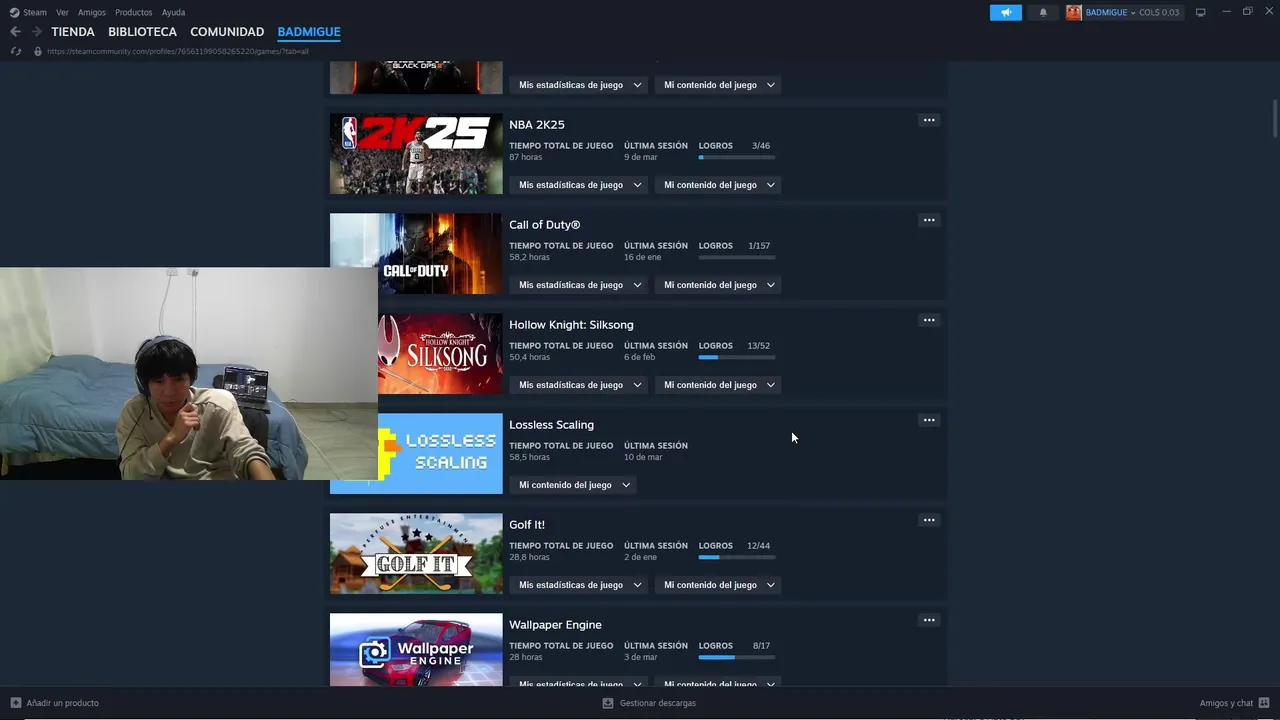Open the Ver menu

point(62,12)
